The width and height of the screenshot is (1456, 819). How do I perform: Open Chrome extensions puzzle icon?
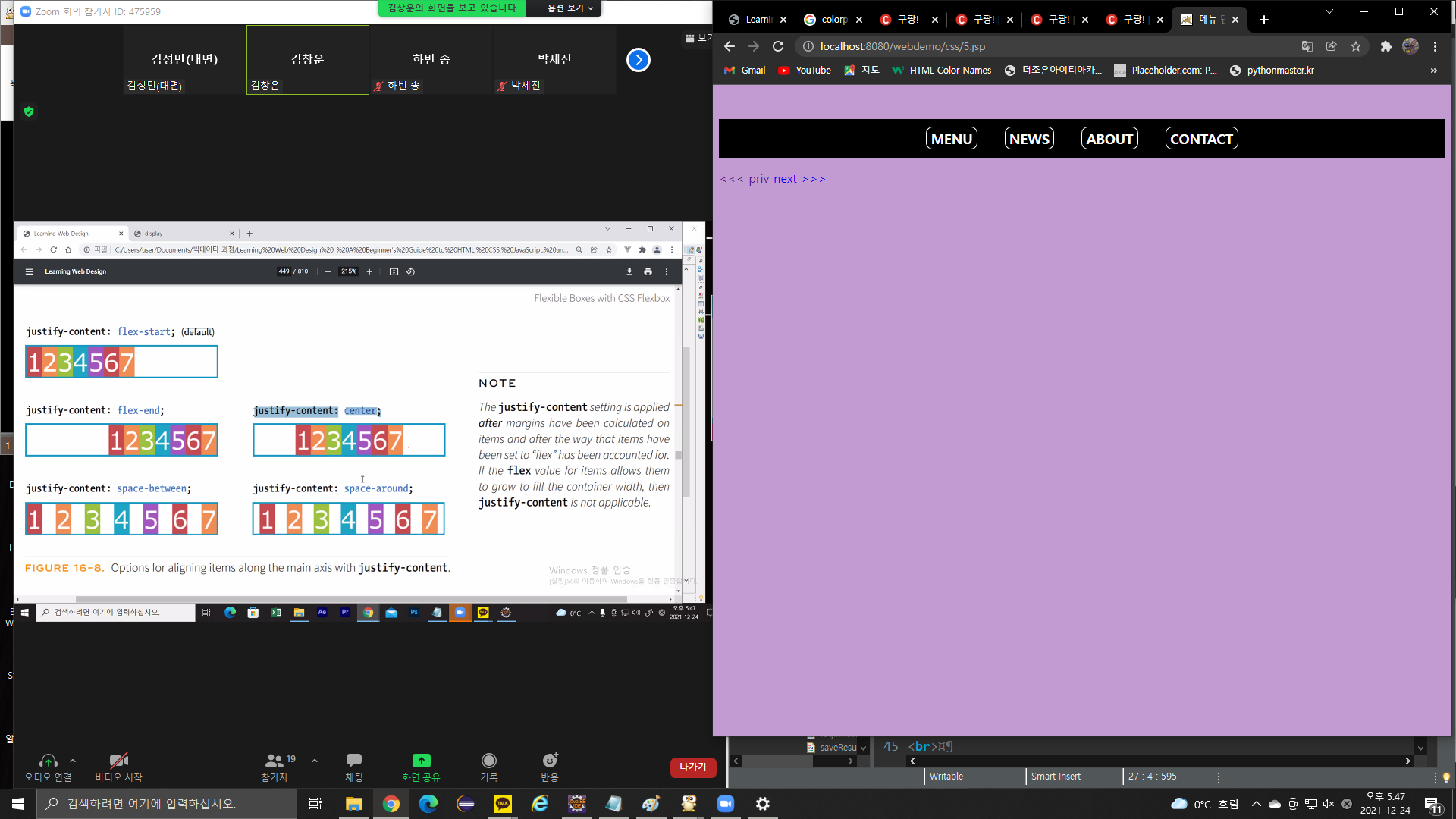pos(1385,46)
